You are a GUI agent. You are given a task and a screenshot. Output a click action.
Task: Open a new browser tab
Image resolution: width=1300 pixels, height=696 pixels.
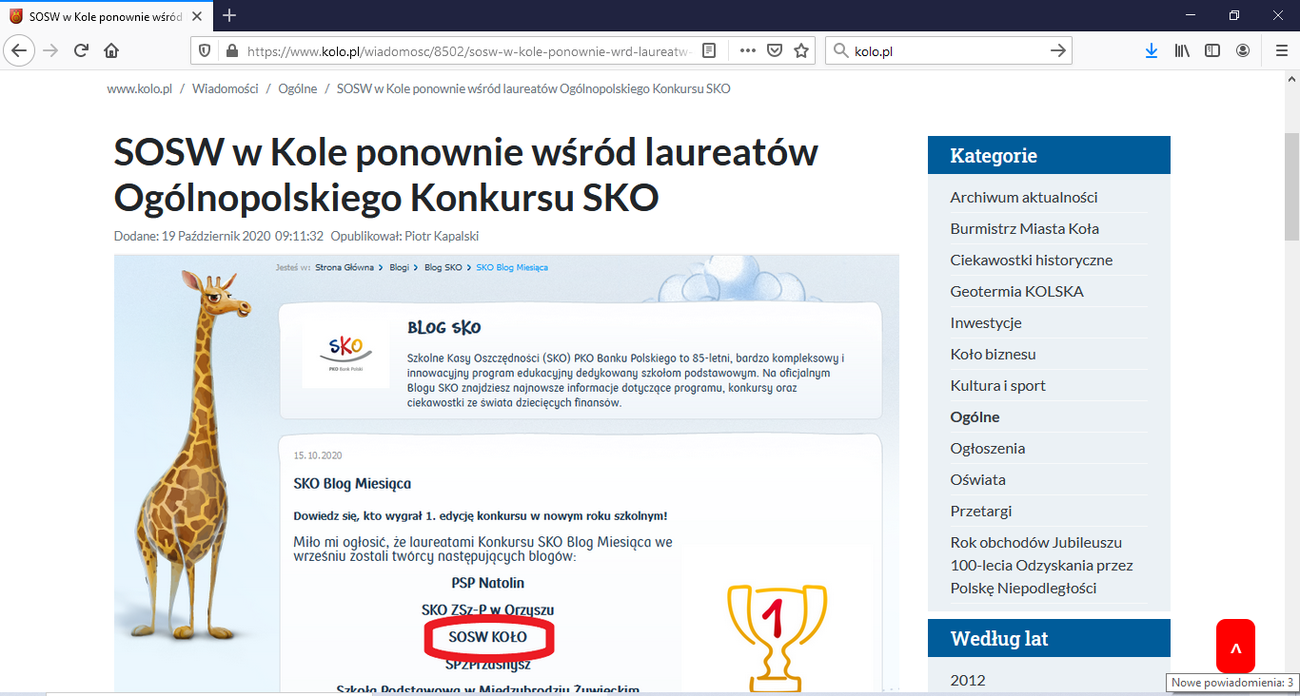[x=230, y=15]
